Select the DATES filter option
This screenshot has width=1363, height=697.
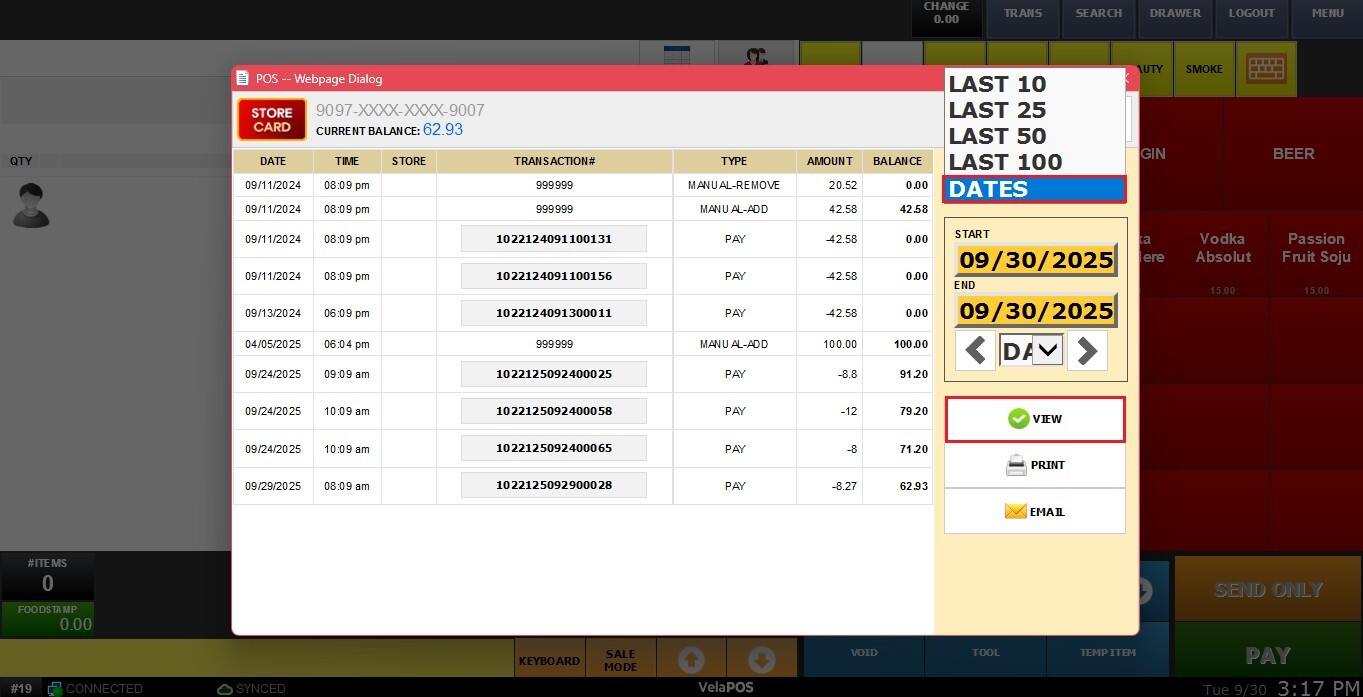click(1034, 189)
